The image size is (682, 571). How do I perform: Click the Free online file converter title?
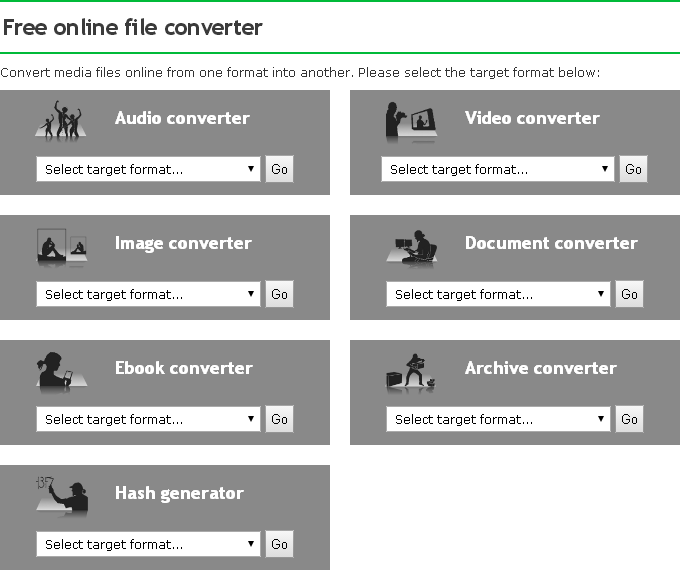(133, 27)
